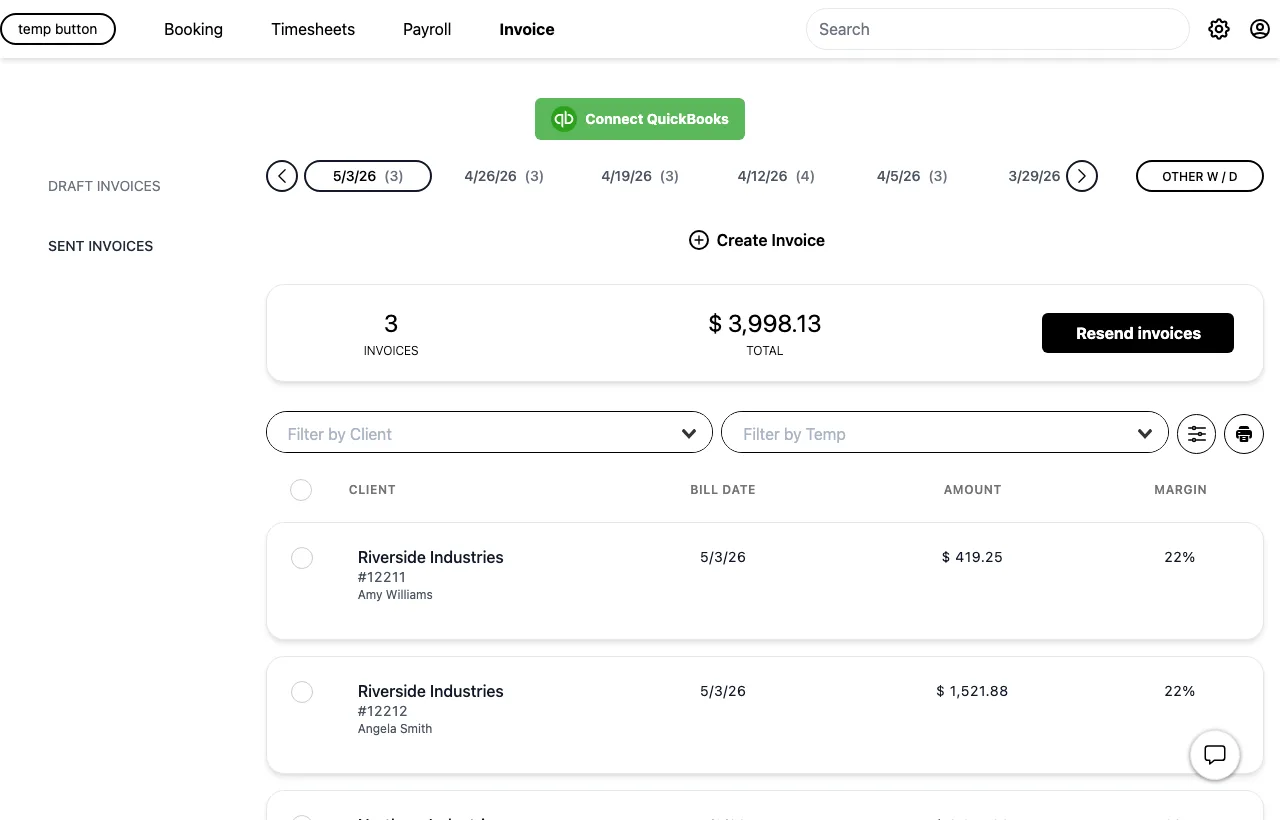Click Resend invoices button
The height and width of the screenshot is (820, 1280).
point(1138,333)
